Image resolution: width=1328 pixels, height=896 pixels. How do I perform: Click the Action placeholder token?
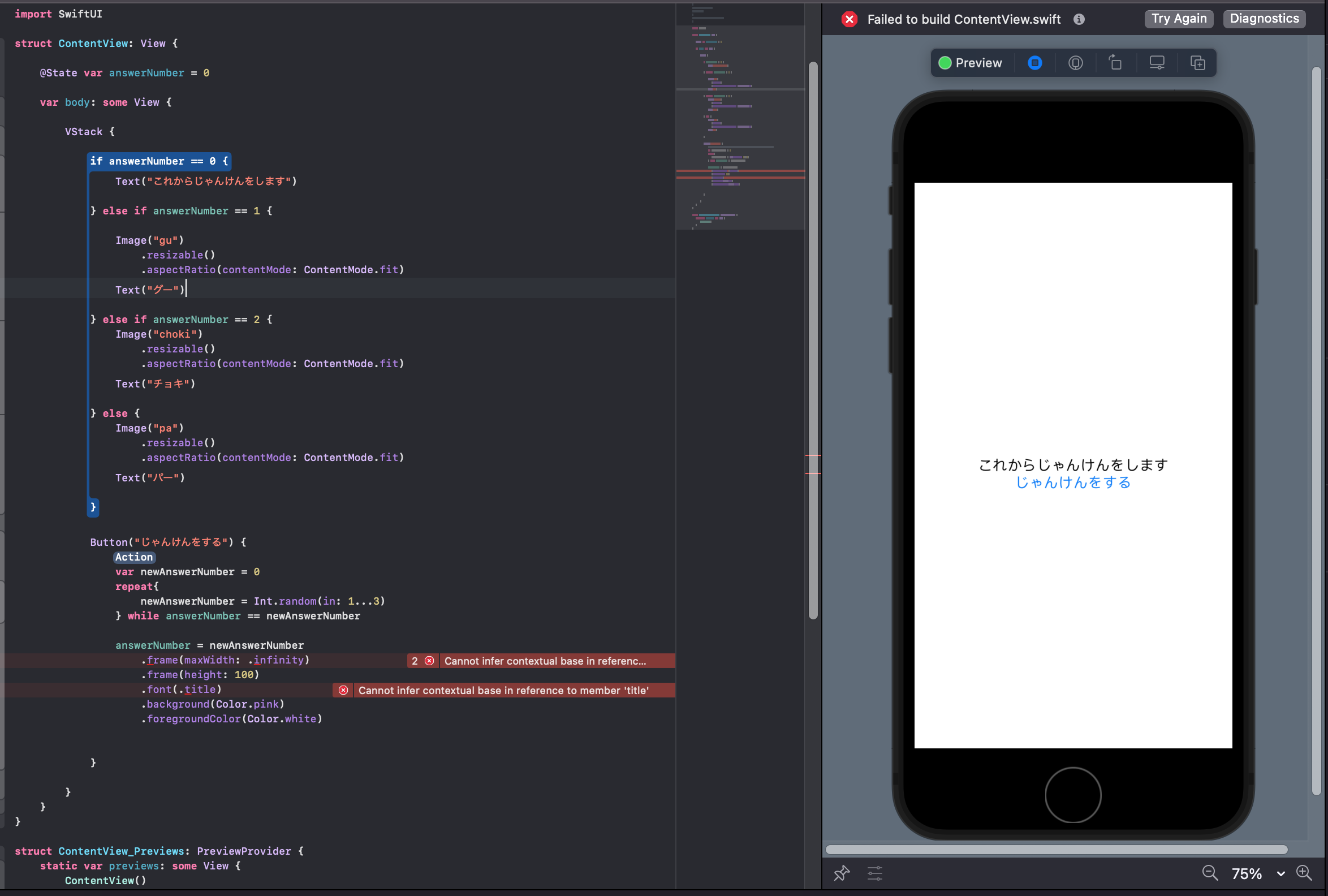click(134, 557)
